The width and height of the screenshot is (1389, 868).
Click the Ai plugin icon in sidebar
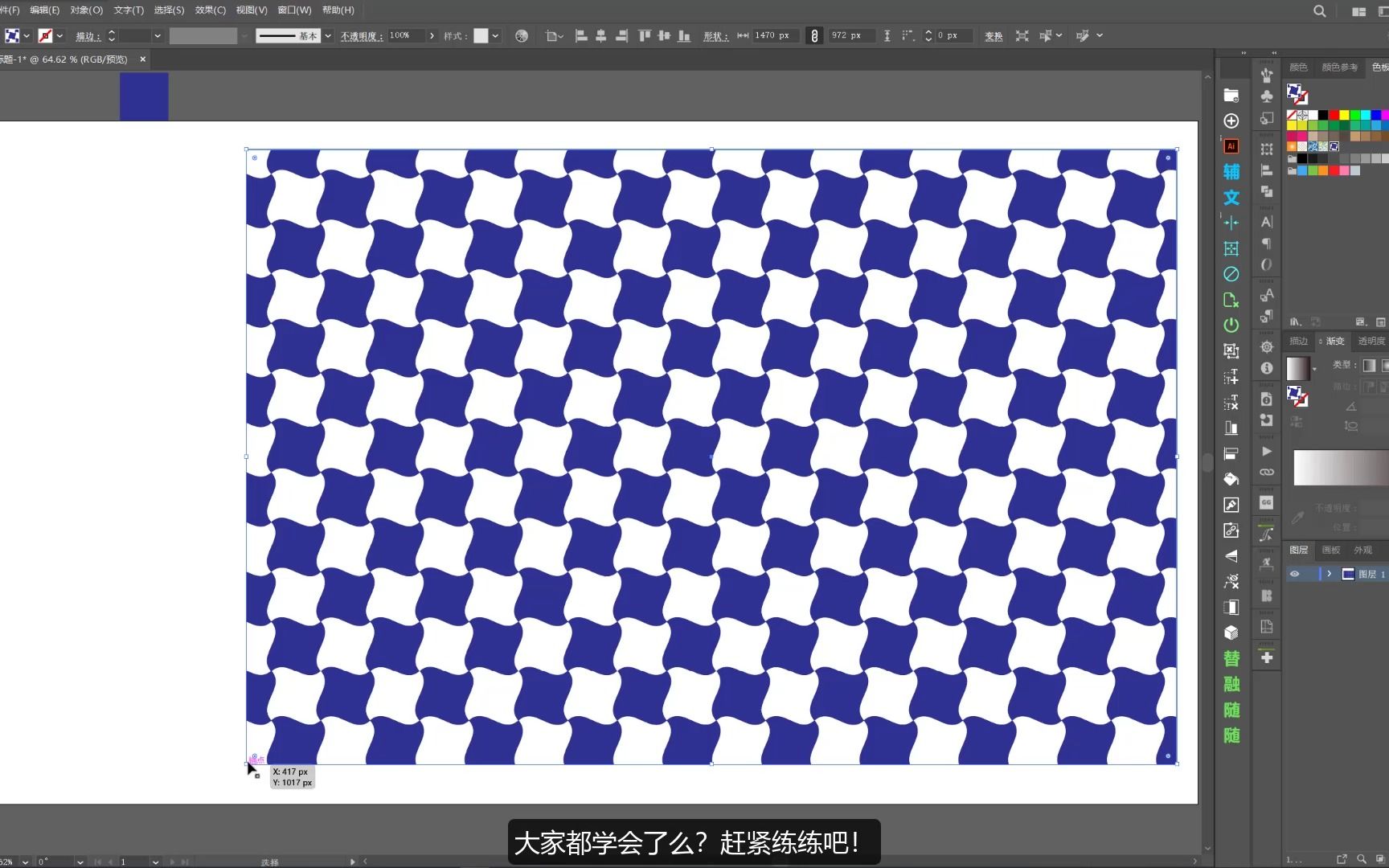(1231, 146)
